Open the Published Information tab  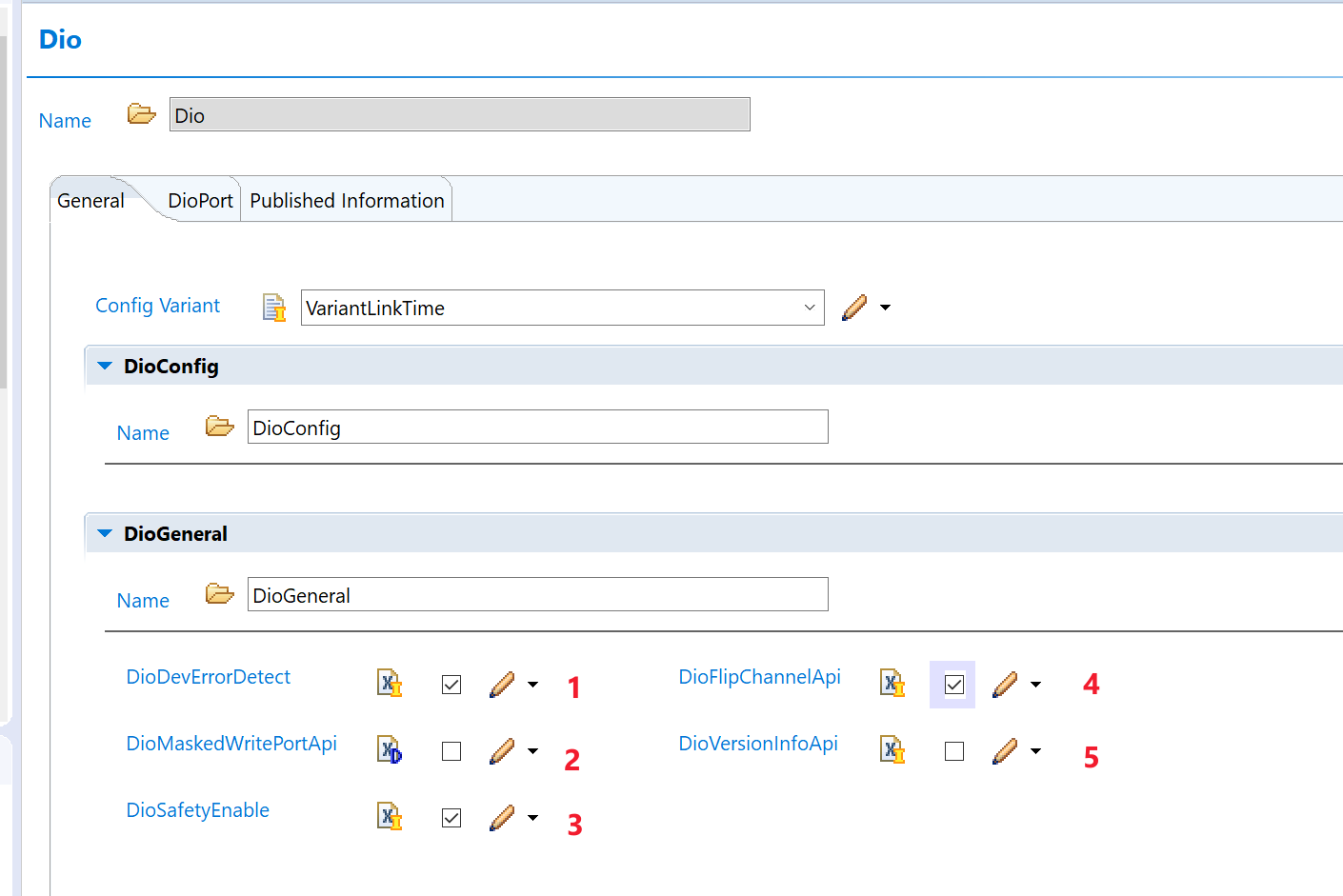[x=347, y=201]
